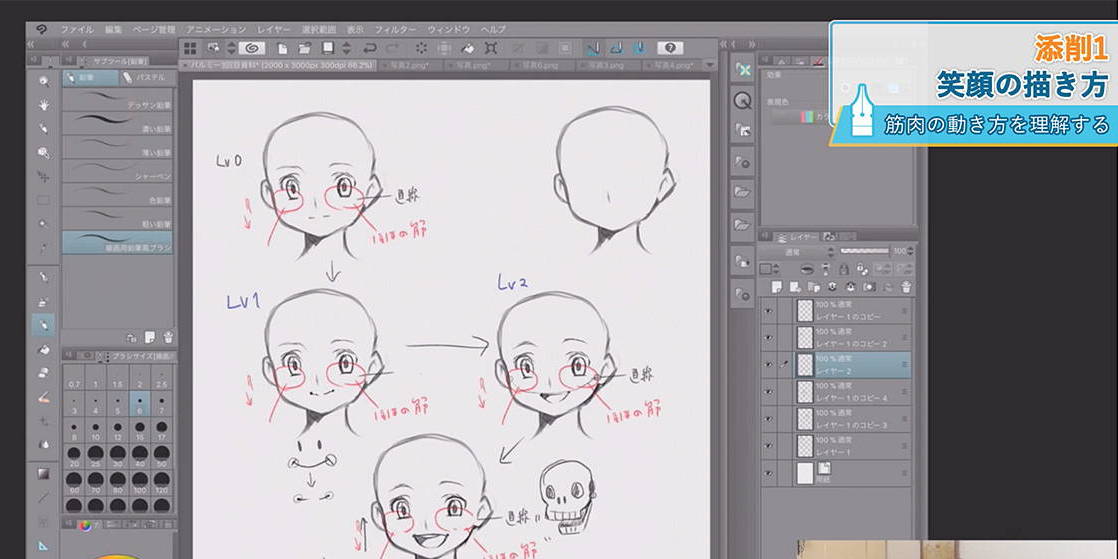Click the Redo arrow icon
The width and height of the screenshot is (1118, 559).
pos(392,48)
